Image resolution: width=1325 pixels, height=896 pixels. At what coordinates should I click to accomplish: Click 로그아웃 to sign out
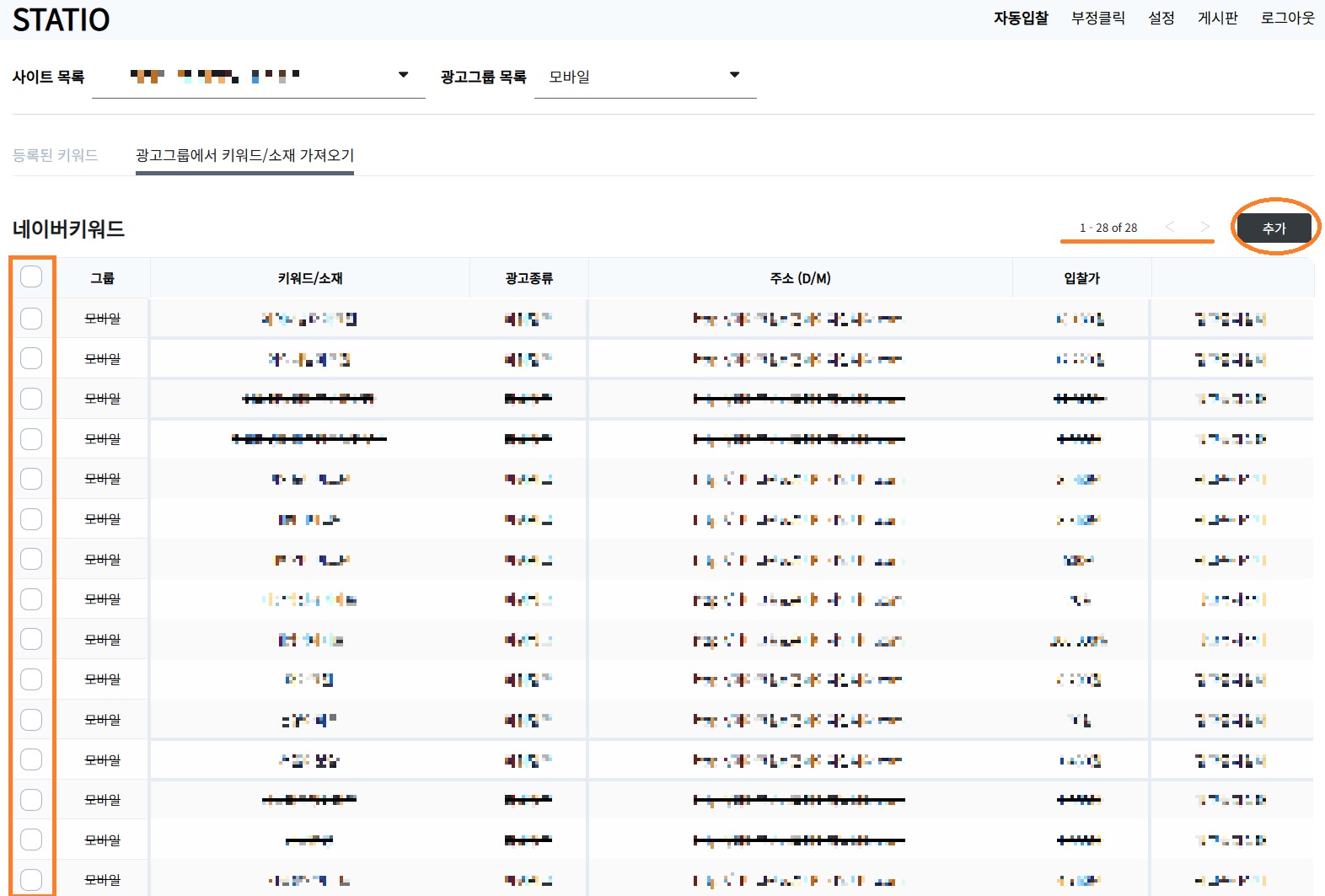(1287, 18)
